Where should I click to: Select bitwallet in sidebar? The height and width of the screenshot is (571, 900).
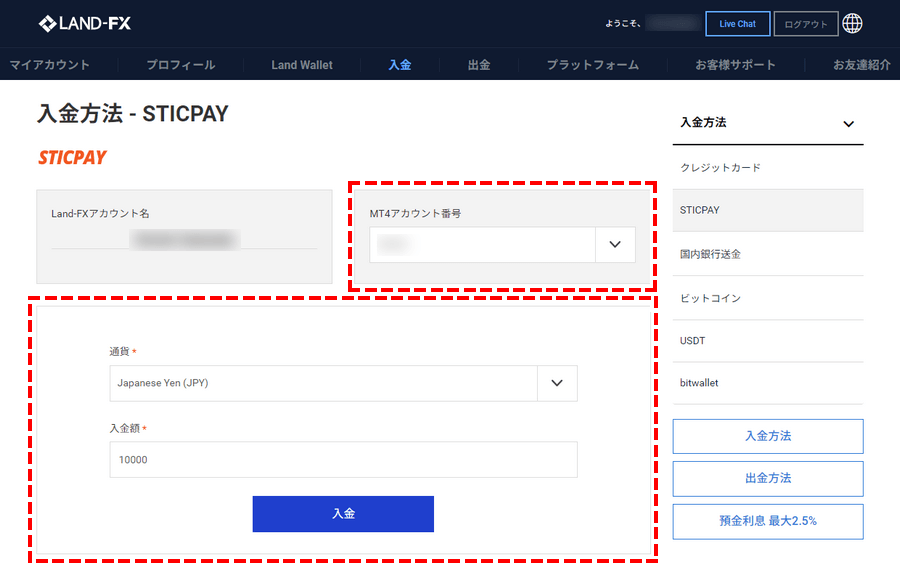(x=768, y=383)
